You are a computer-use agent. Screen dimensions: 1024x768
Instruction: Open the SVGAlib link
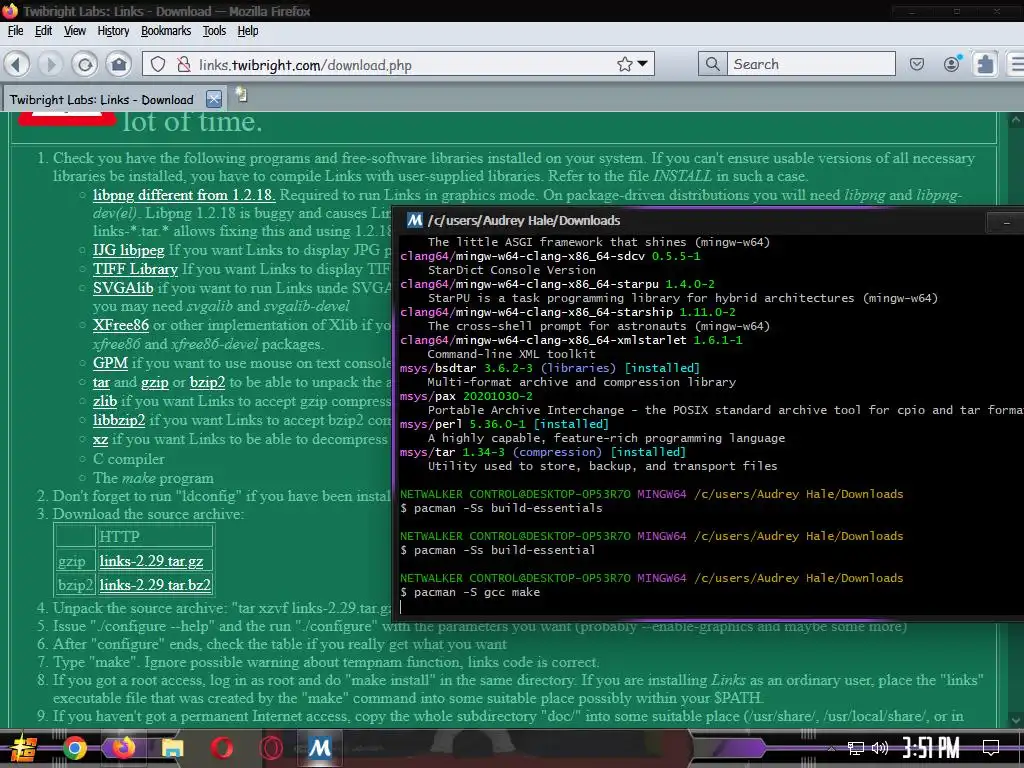tap(123, 288)
